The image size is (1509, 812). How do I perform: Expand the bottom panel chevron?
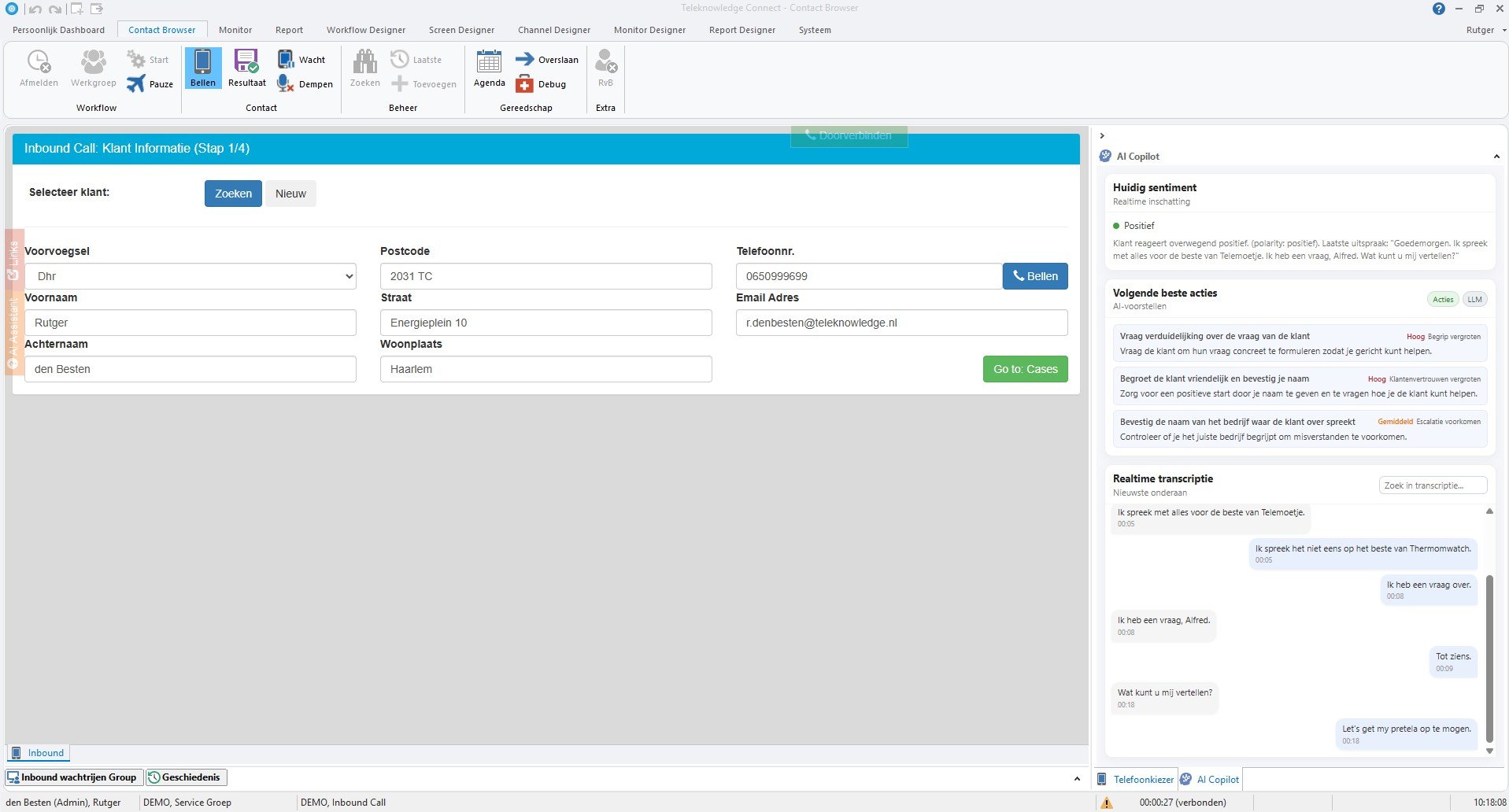tap(1077, 778)
